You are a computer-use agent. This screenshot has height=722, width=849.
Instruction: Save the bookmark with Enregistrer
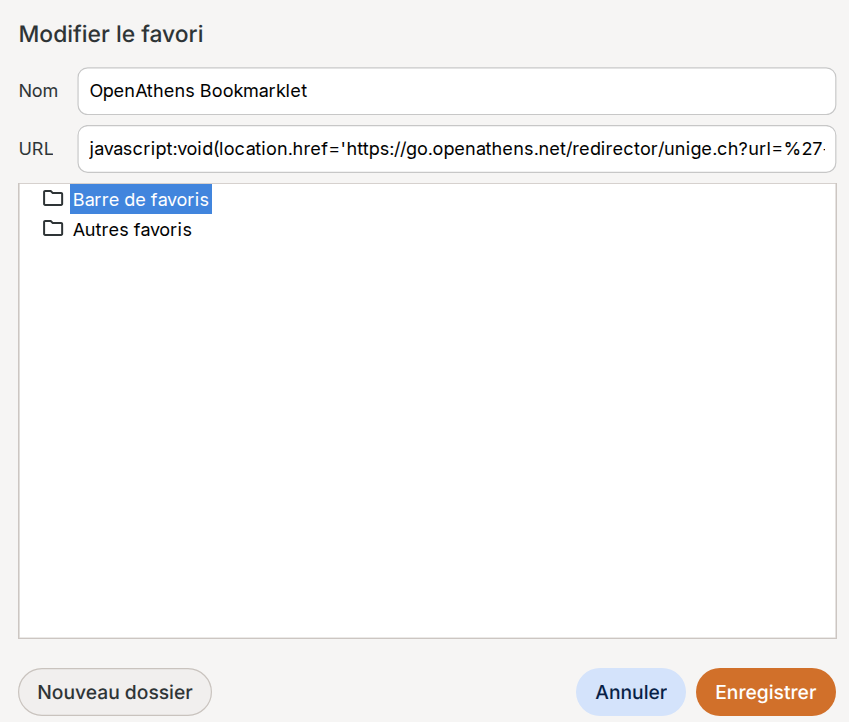point(765,692)
